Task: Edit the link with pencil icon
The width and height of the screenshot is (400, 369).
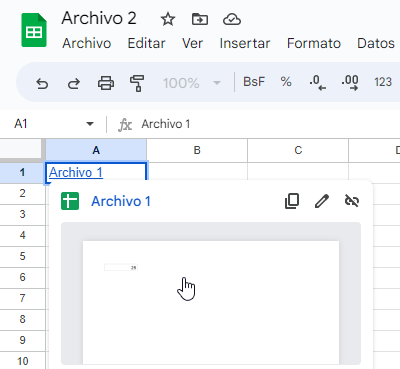Action: 322,201
